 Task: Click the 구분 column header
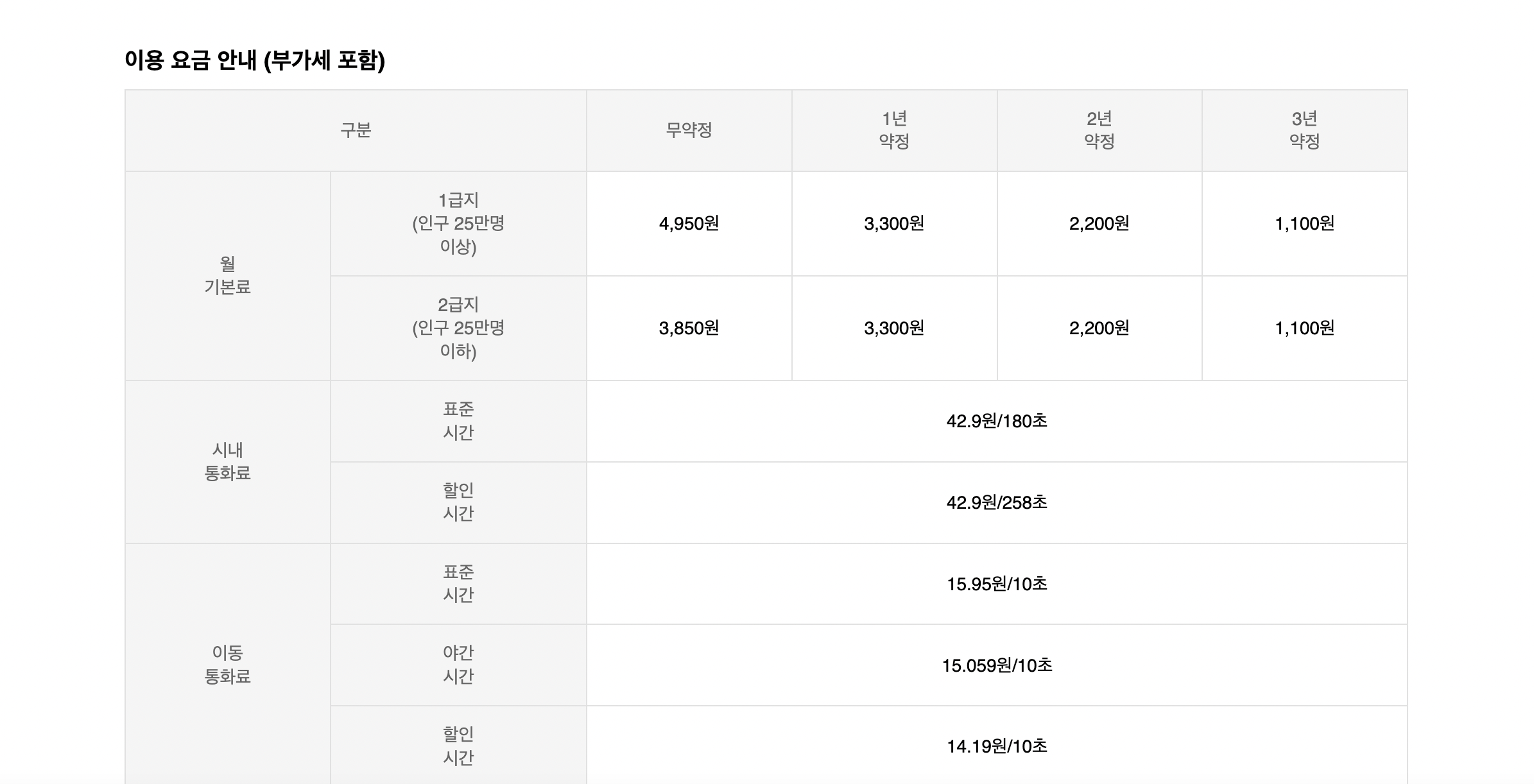(356, 130)
